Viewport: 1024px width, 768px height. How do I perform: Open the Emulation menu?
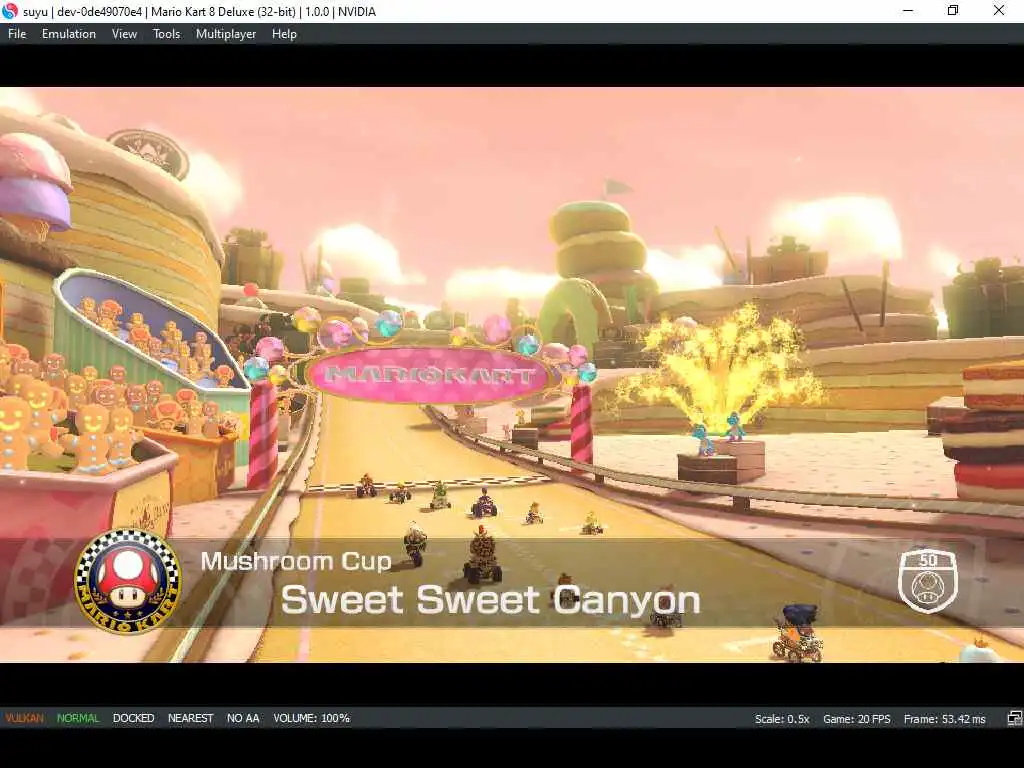[69, 34]
